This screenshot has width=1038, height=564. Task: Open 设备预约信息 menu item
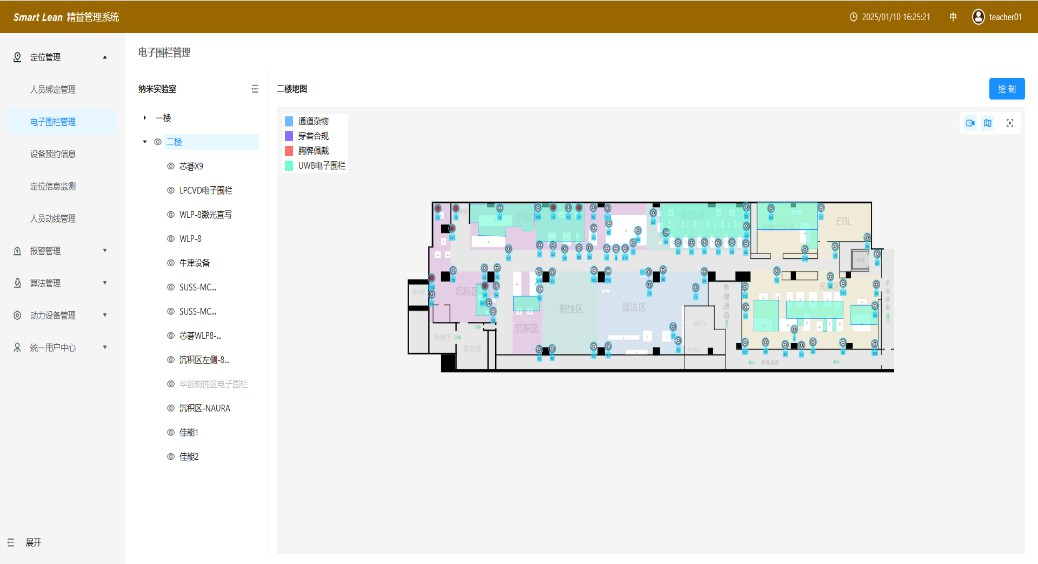pos(53,154)
